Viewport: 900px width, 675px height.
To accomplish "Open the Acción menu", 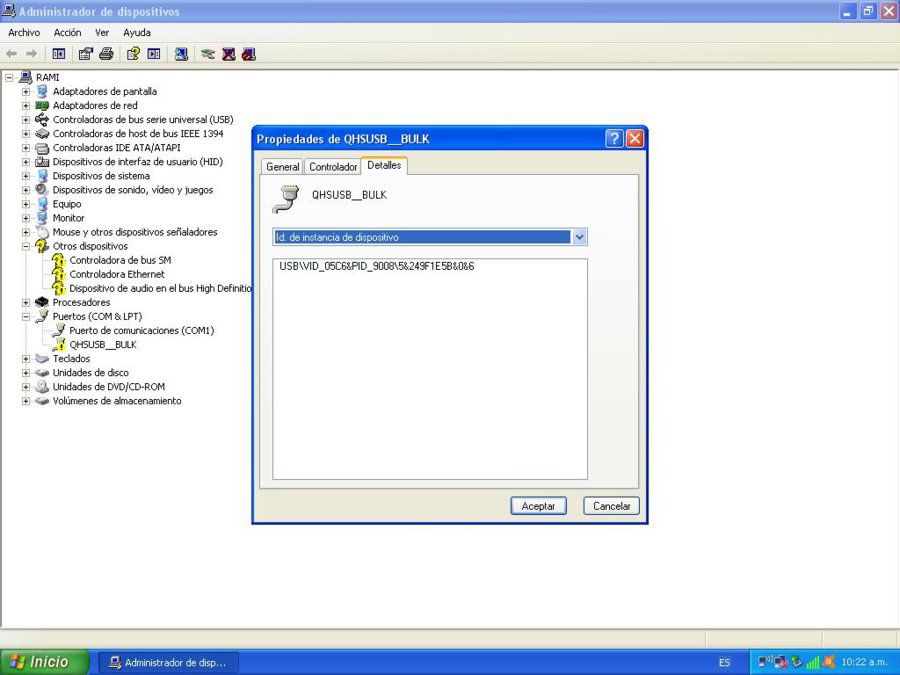I will point(67,33).
